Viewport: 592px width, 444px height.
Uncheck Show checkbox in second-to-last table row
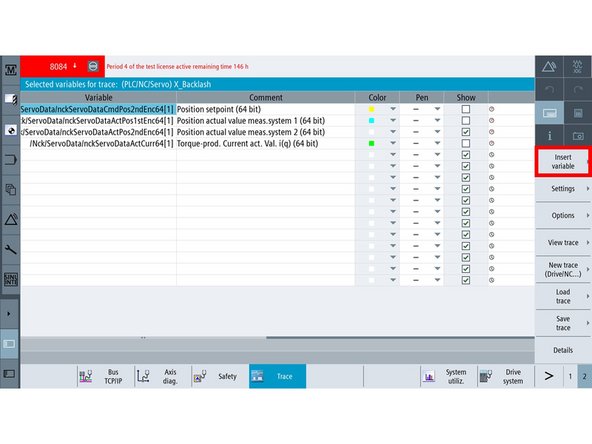coord(466,269)
